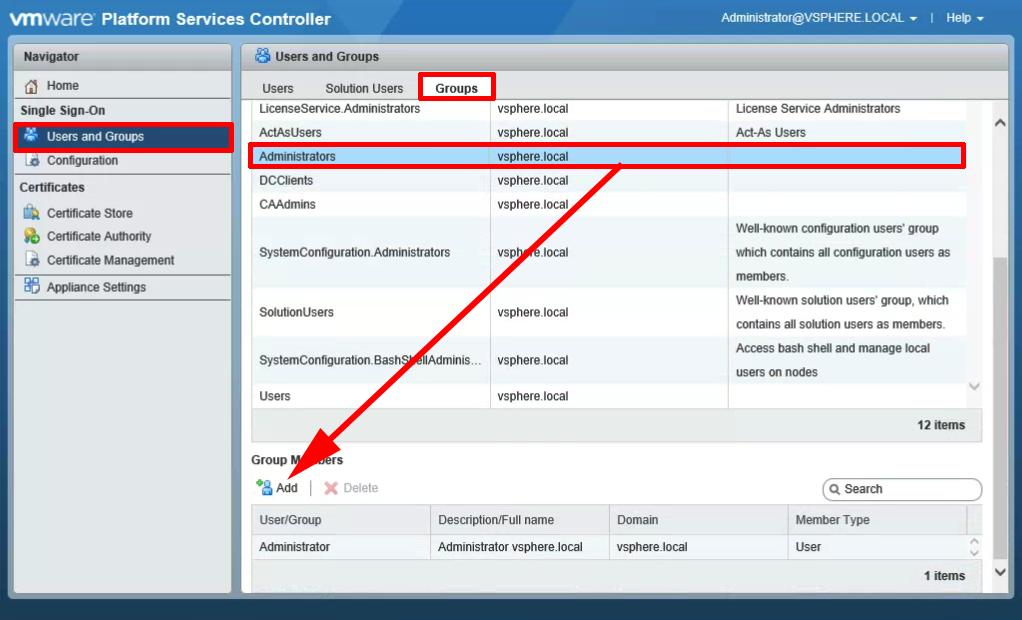The image size is (1022, 620).
Task: Click the Appliance Settings icon
Action: point(31,286)
